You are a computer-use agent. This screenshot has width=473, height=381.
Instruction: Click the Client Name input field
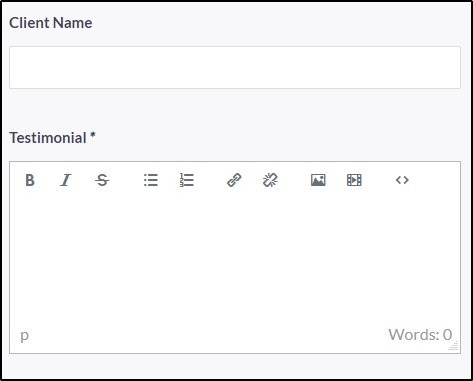[235, 68]
